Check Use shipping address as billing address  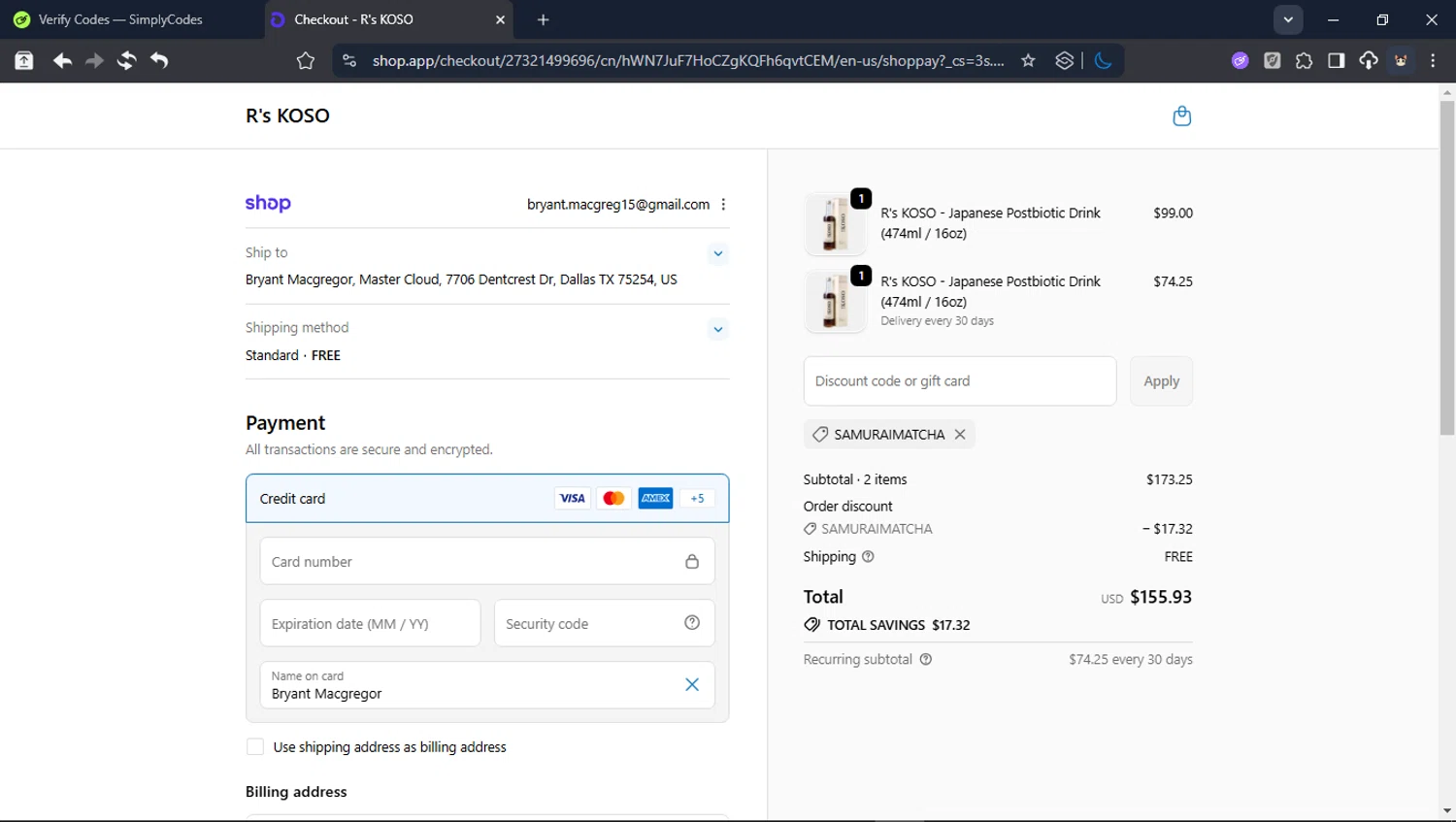point(255,747)
